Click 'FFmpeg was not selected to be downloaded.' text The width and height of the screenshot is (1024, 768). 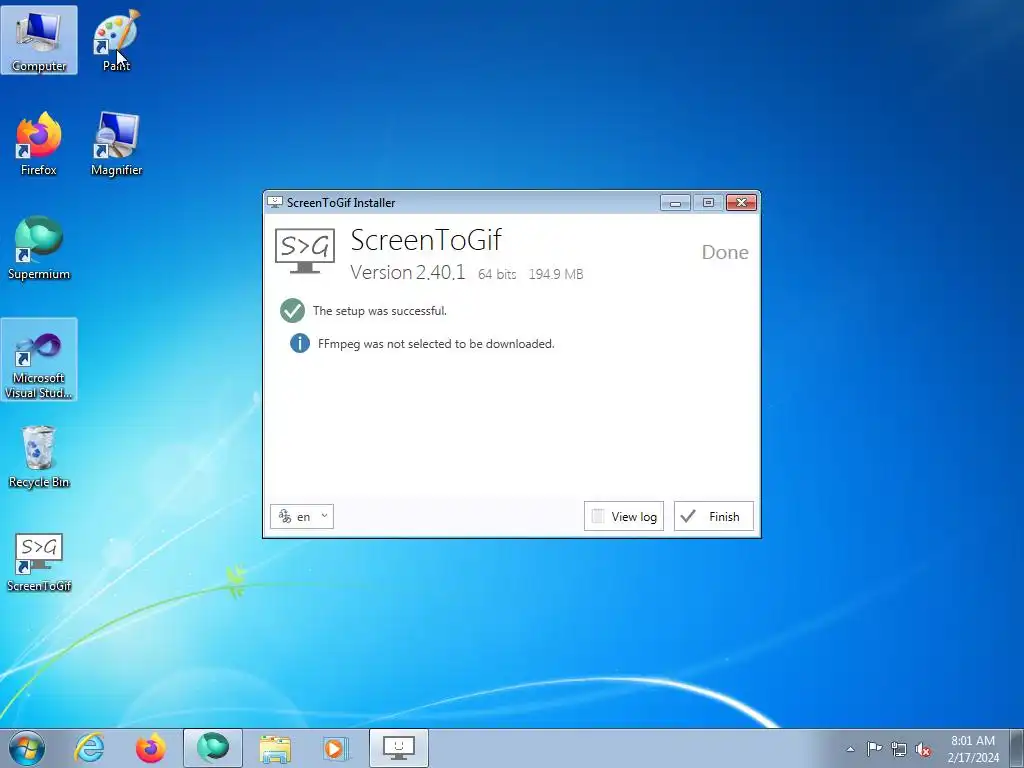point(436,344)
